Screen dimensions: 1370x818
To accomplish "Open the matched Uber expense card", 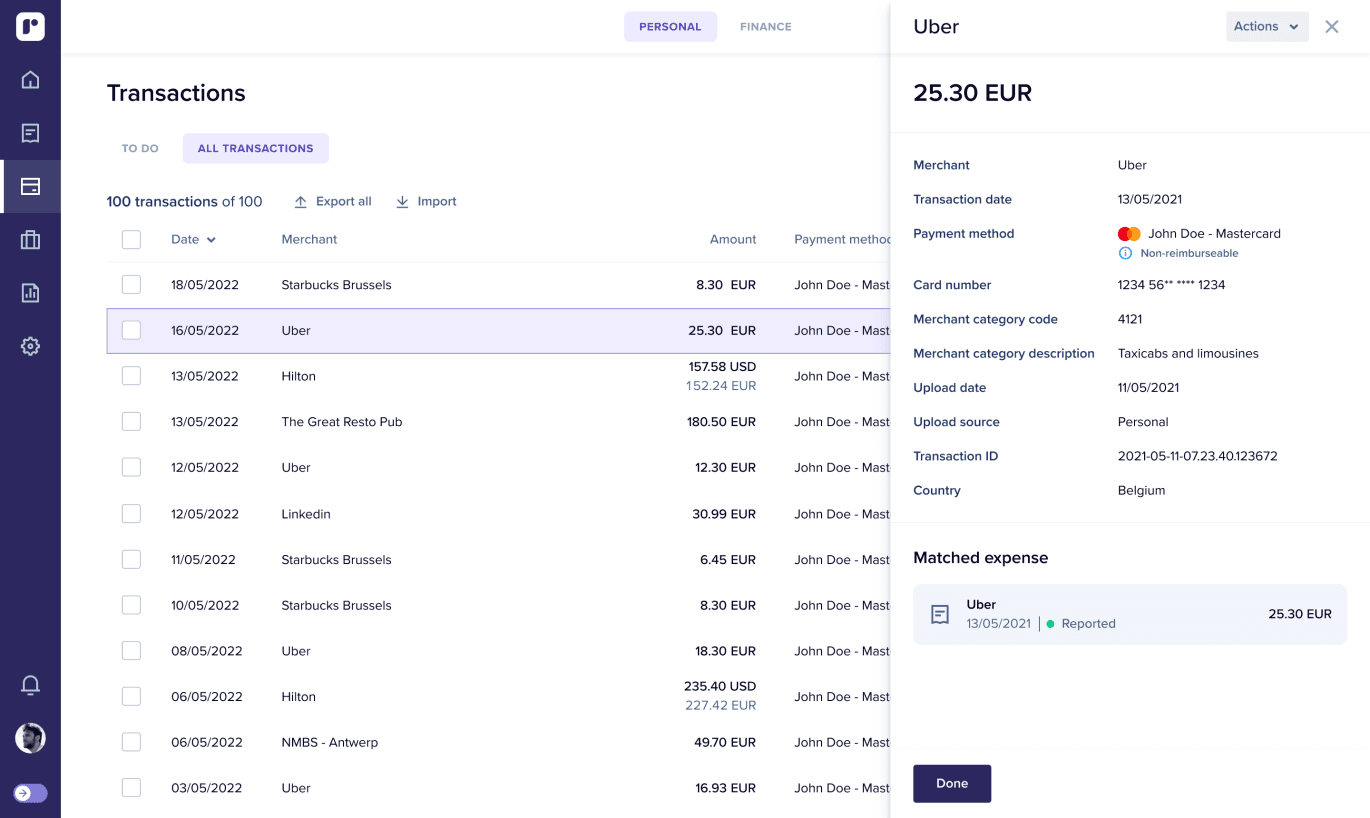I will coord(1129,614).
